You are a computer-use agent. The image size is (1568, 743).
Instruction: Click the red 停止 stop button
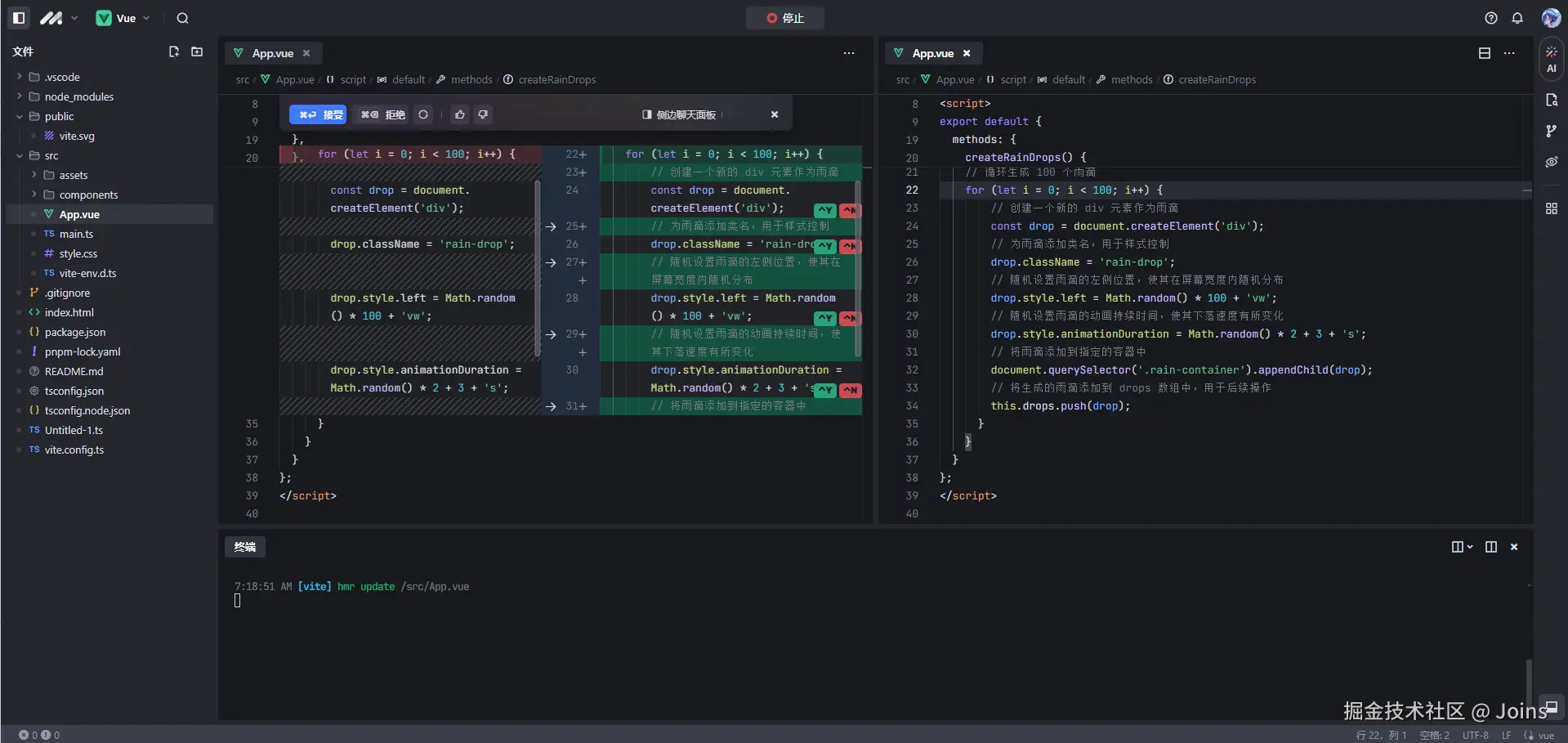click(x=785, y=18)
